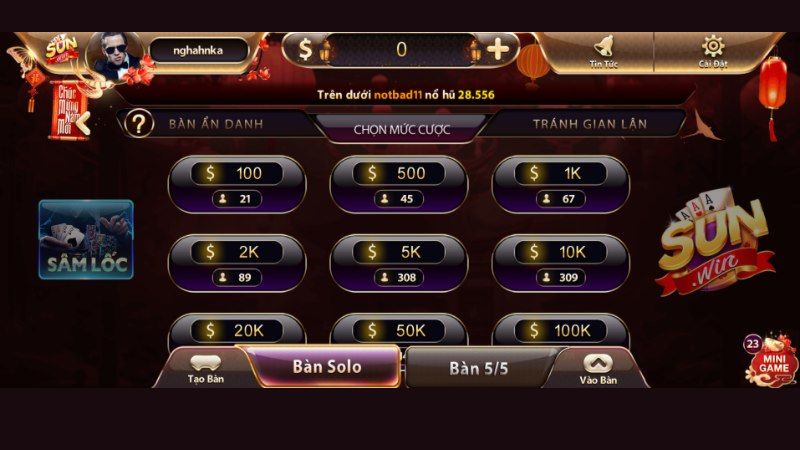Image resolution: width=800 pixels, height=450 pixels.
Task: Click the Sun Win logo top left
Action: (61, 49)
